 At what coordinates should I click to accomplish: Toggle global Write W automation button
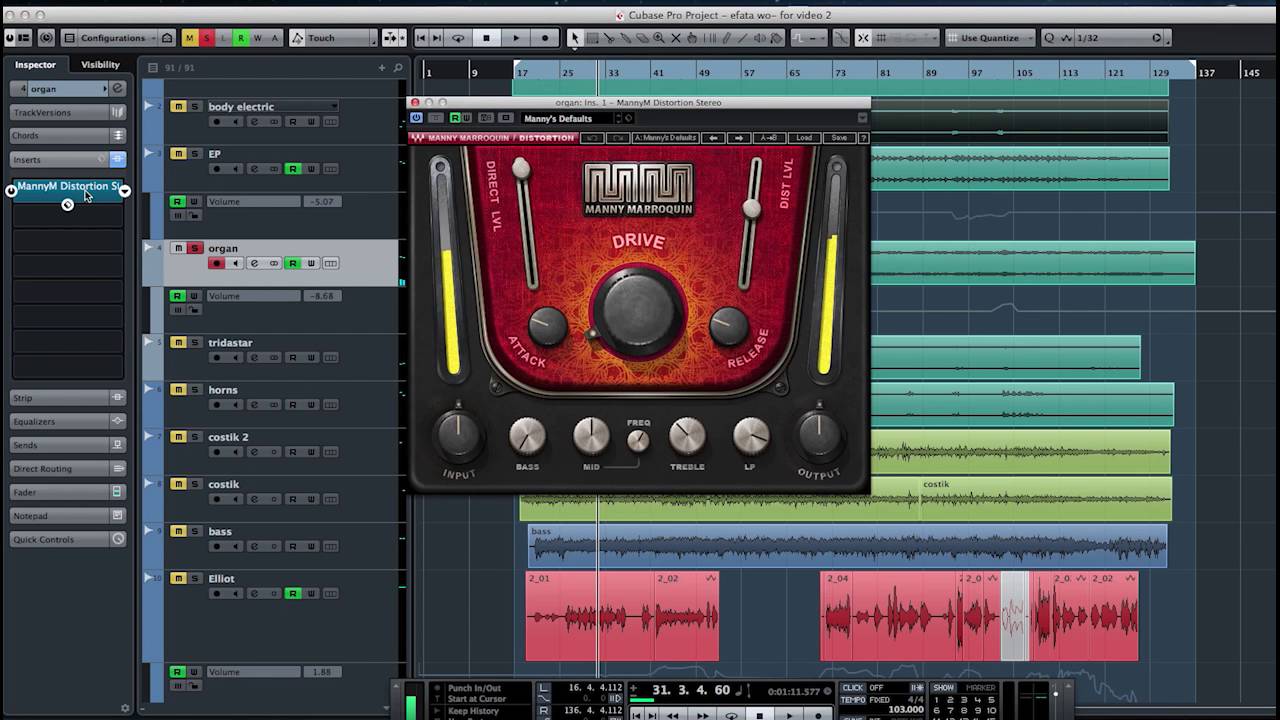click(257, 38)
